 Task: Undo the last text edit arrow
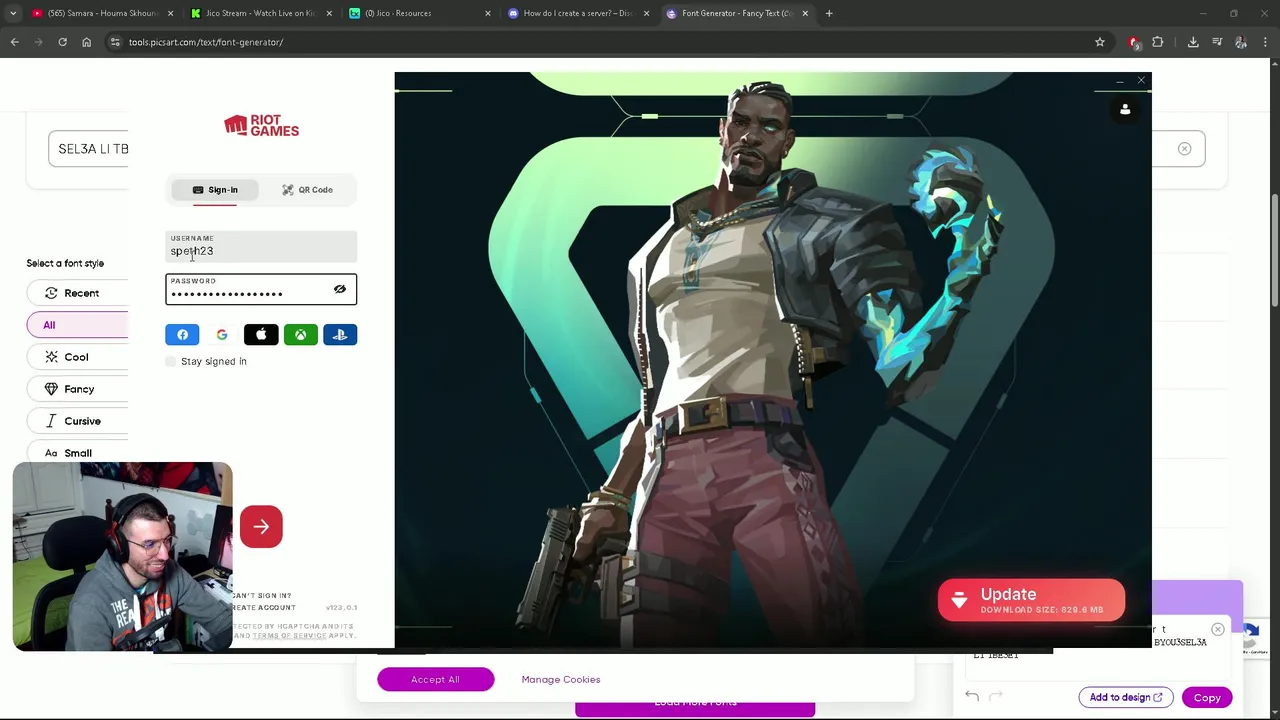tap(972, 696)
